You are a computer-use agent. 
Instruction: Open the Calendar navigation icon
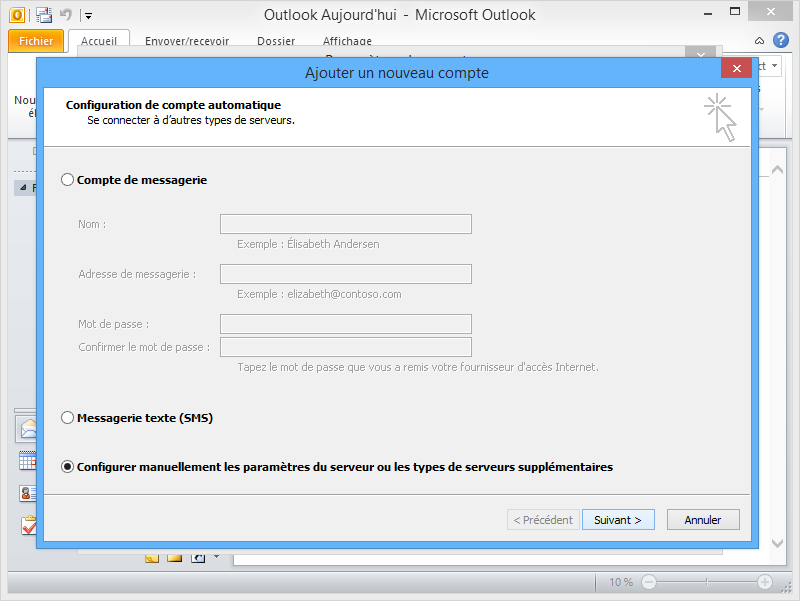[x=28, y=461]
